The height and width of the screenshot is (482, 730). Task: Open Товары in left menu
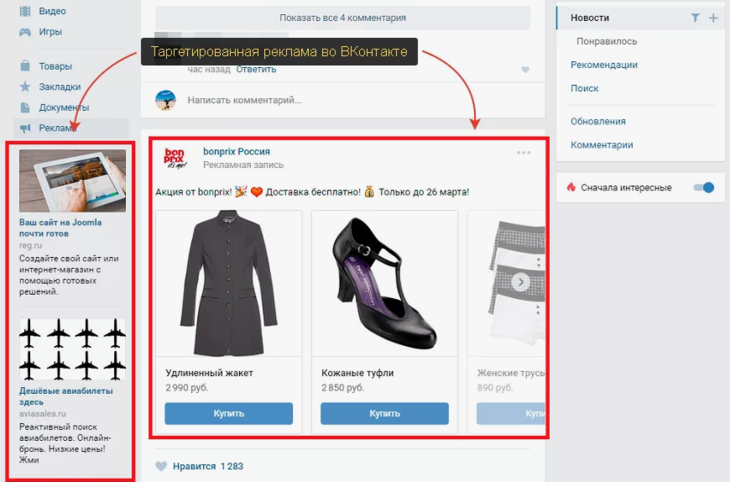point(55,66)
